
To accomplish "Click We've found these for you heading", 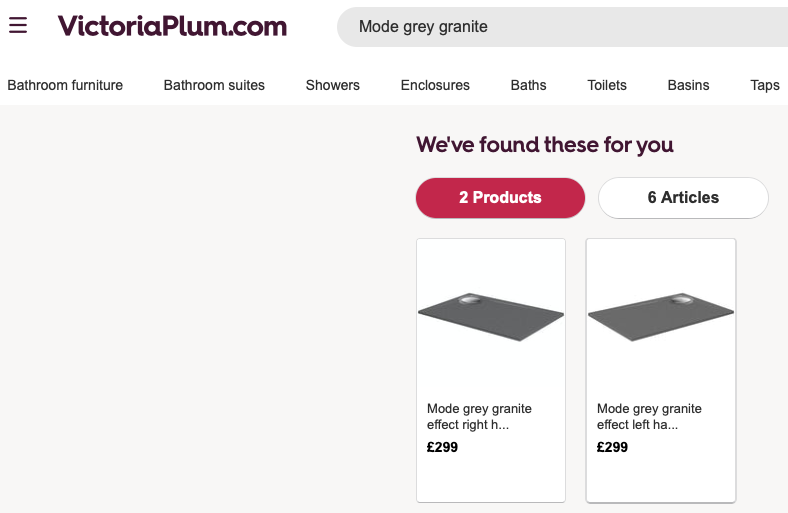I will [545, 145].
